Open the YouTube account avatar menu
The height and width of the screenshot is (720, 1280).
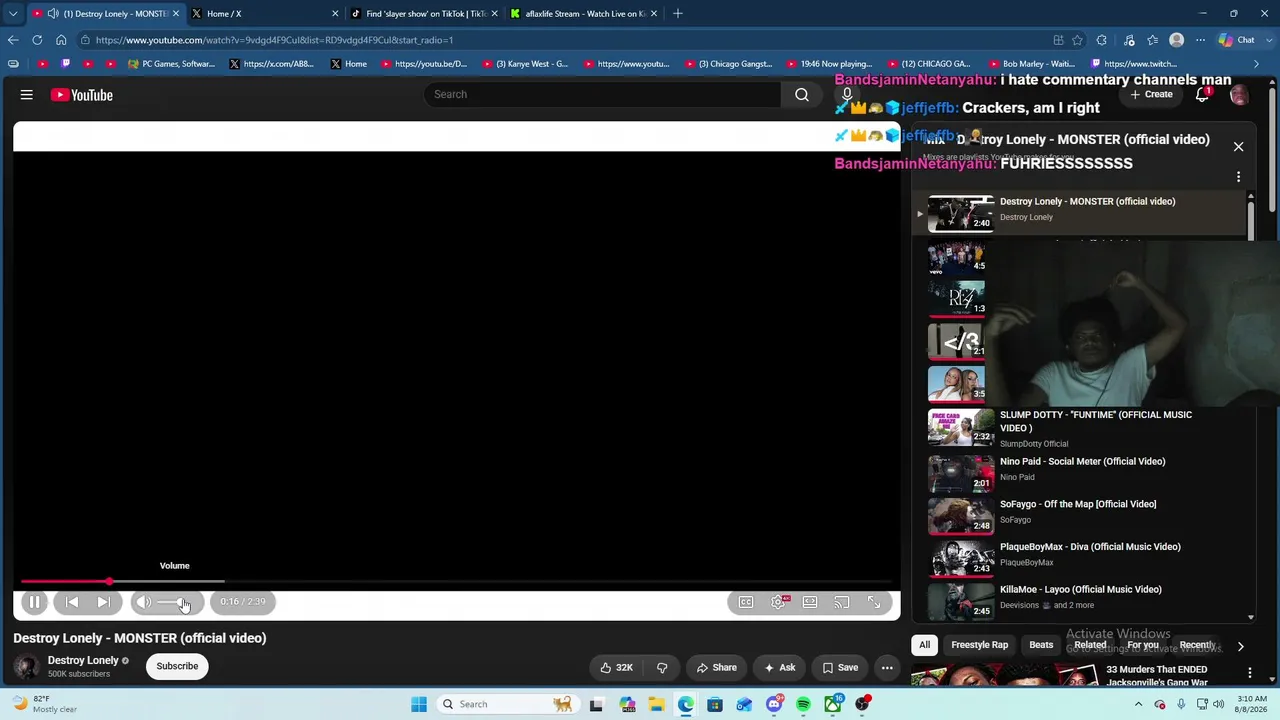[1239, 95]
